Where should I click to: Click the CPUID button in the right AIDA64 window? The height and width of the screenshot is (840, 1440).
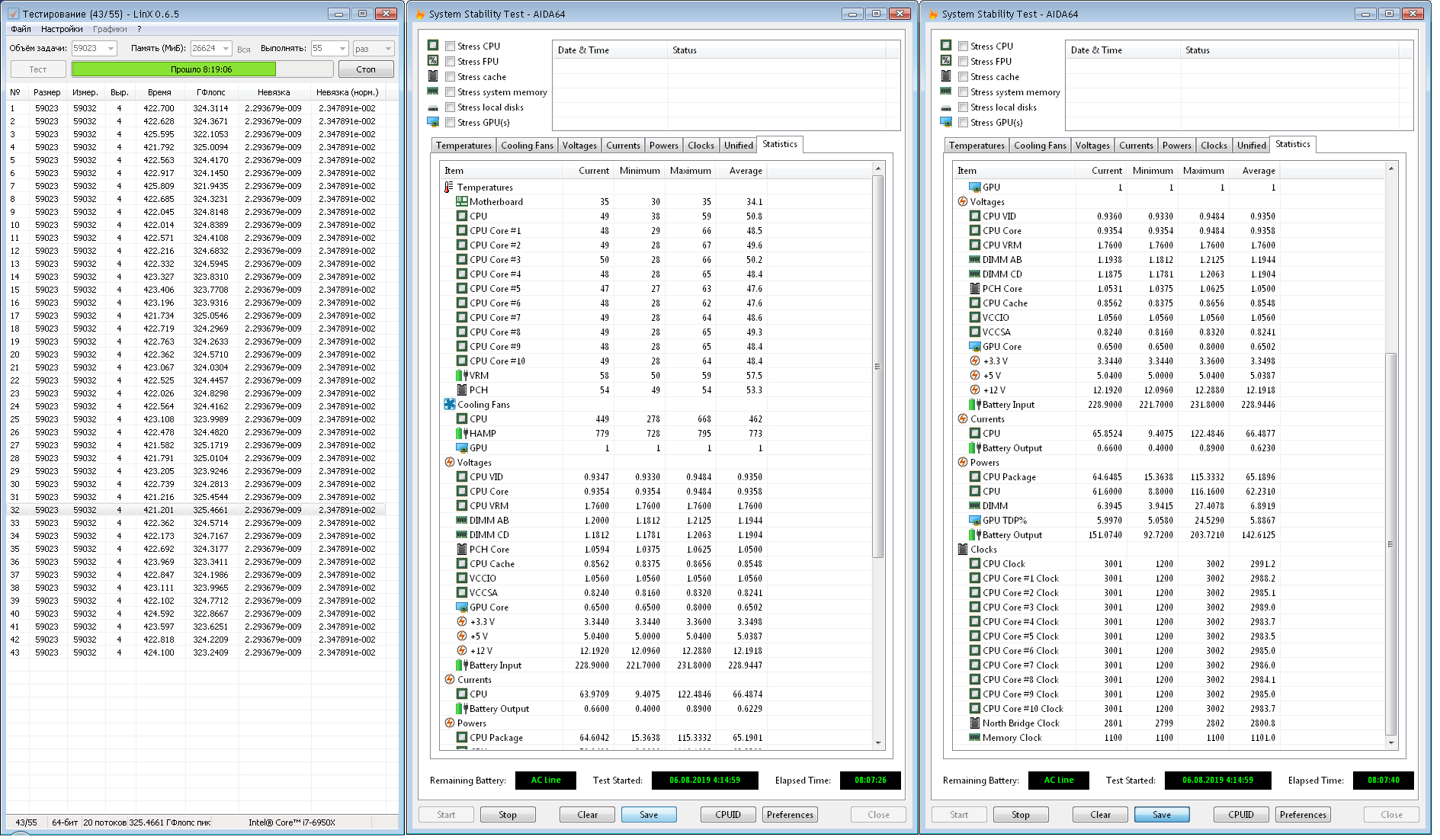[x=1241, y=815]
